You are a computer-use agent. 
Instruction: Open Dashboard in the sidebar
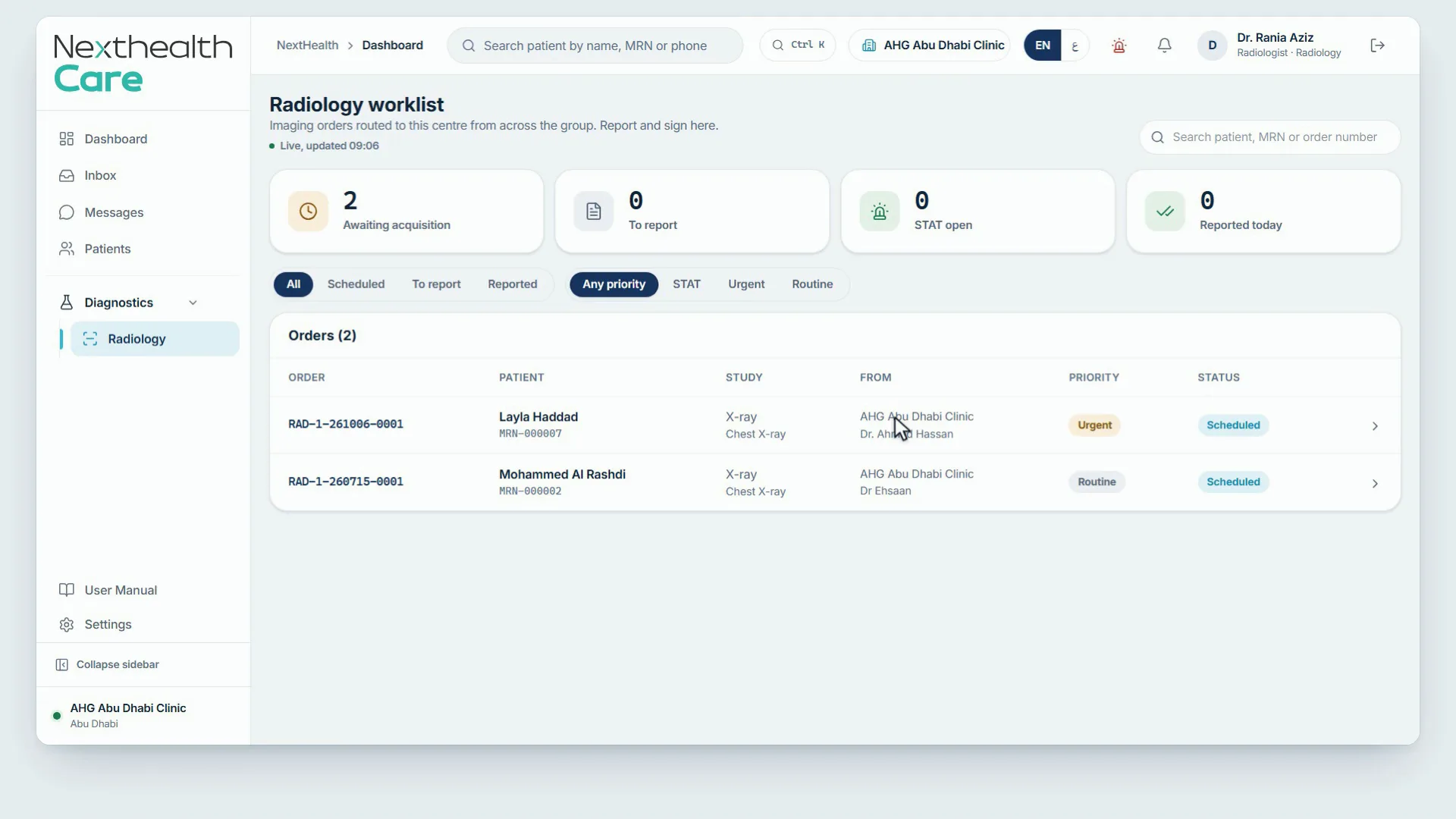click(142, 139)
